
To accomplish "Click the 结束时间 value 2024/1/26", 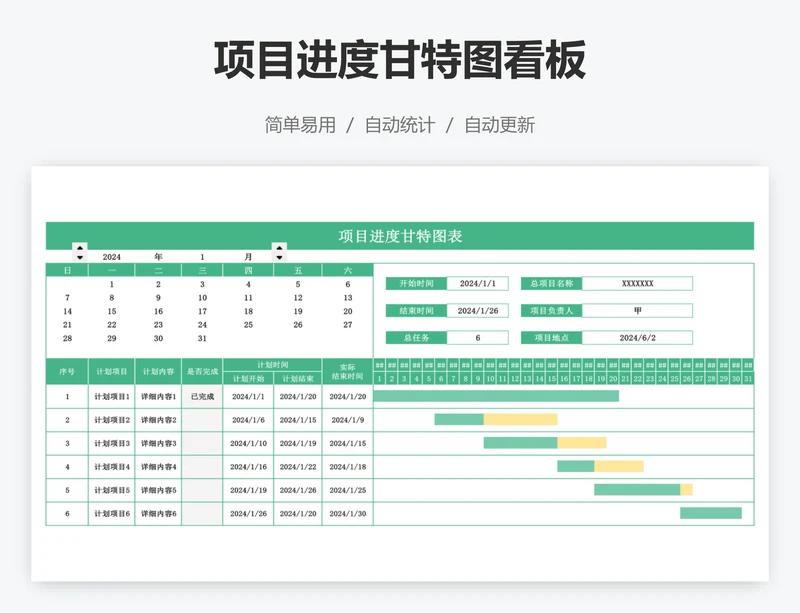I will (477, 311).
